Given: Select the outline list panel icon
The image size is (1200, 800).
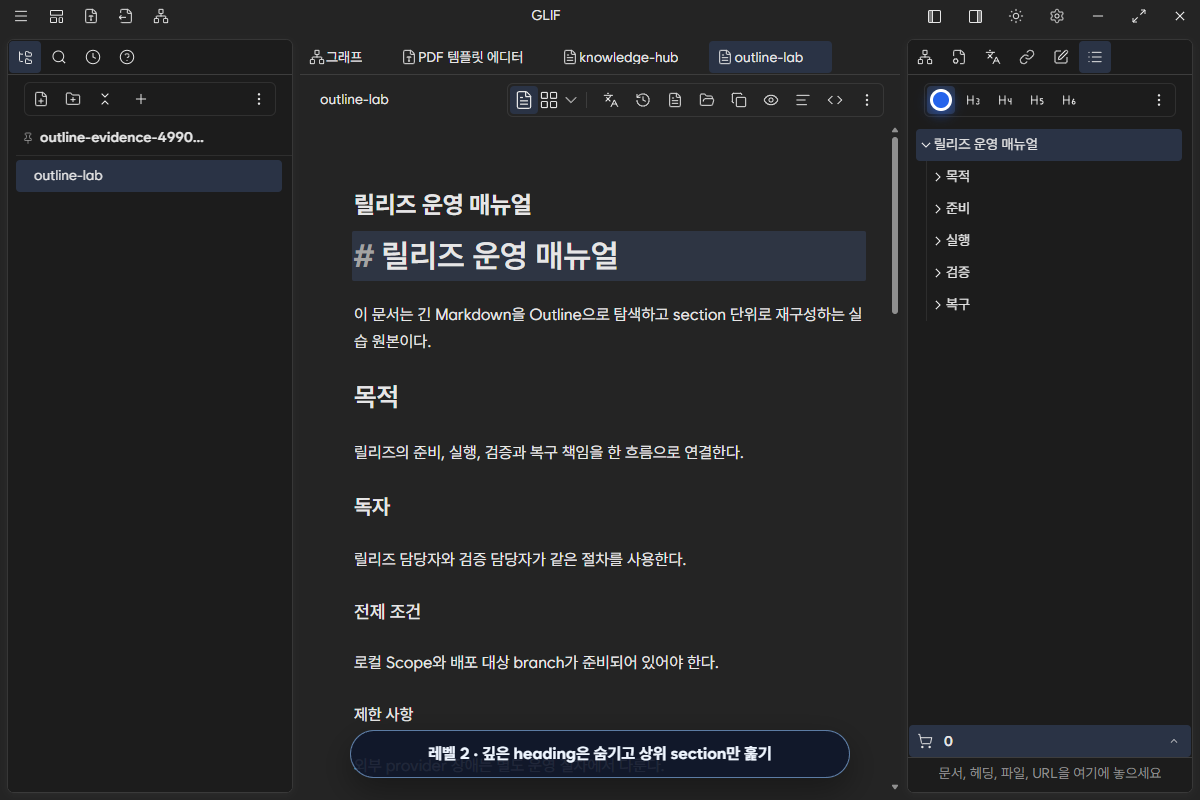Looking at the screenshot, I should [1095, 57].
